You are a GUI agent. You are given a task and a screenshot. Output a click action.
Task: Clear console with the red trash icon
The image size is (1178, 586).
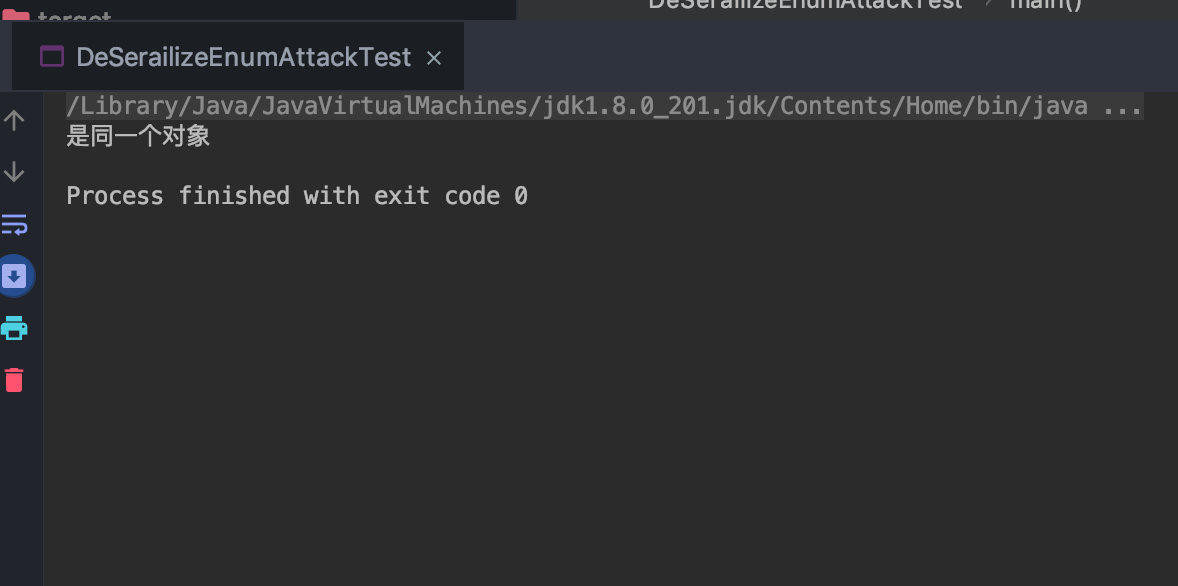(x=14, y=379)
